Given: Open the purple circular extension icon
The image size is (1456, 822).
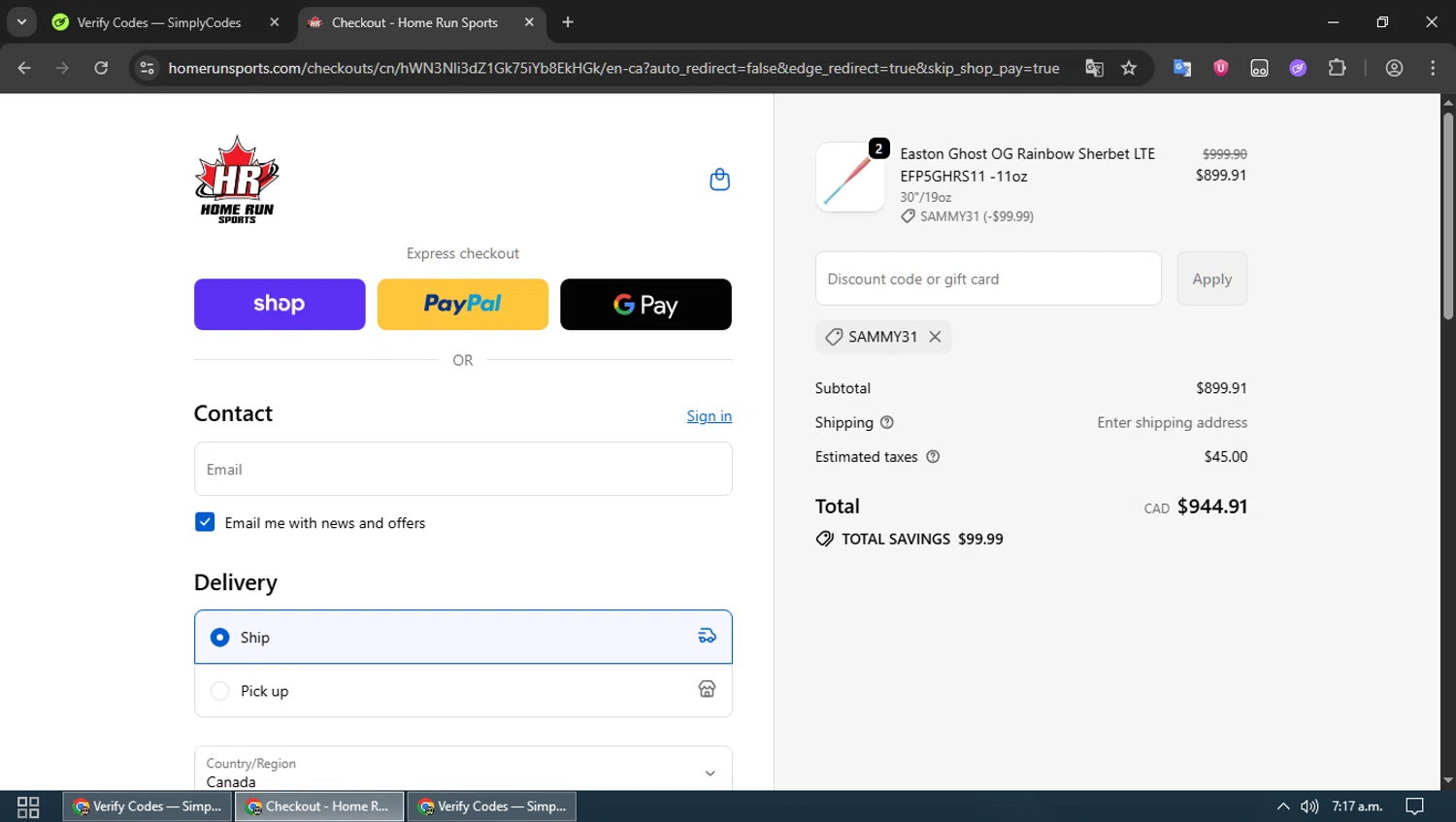Looking at the screenshot, I should pos(1298,68).
